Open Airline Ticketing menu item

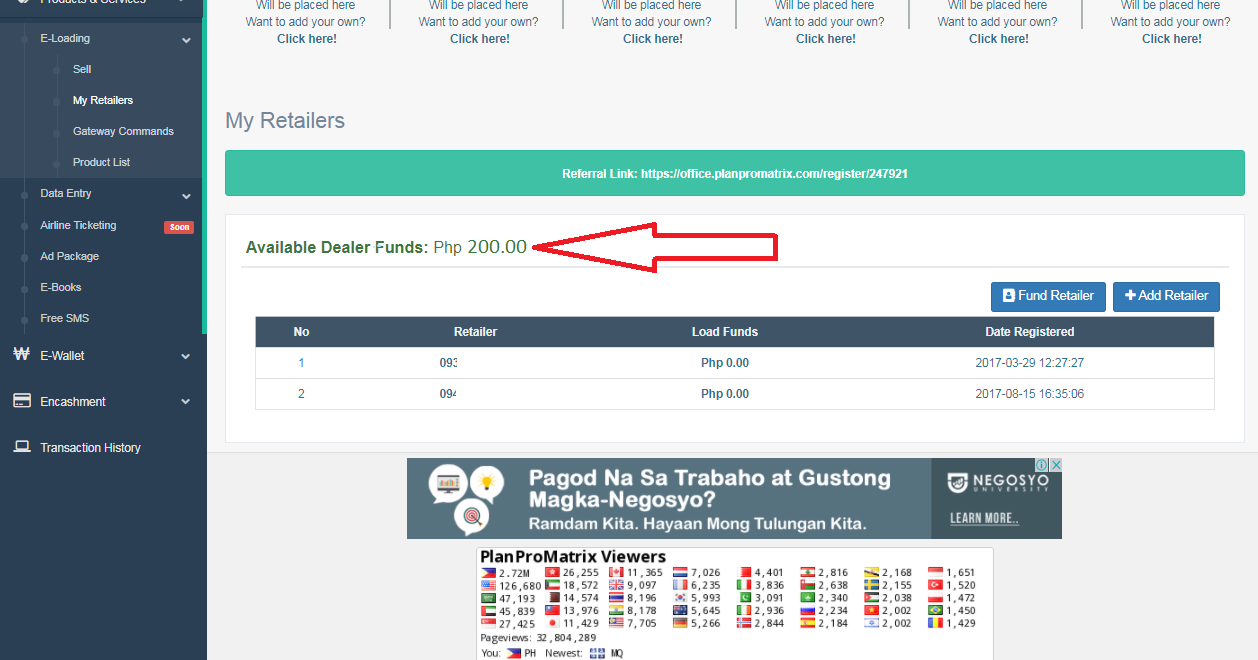[78, 225]
